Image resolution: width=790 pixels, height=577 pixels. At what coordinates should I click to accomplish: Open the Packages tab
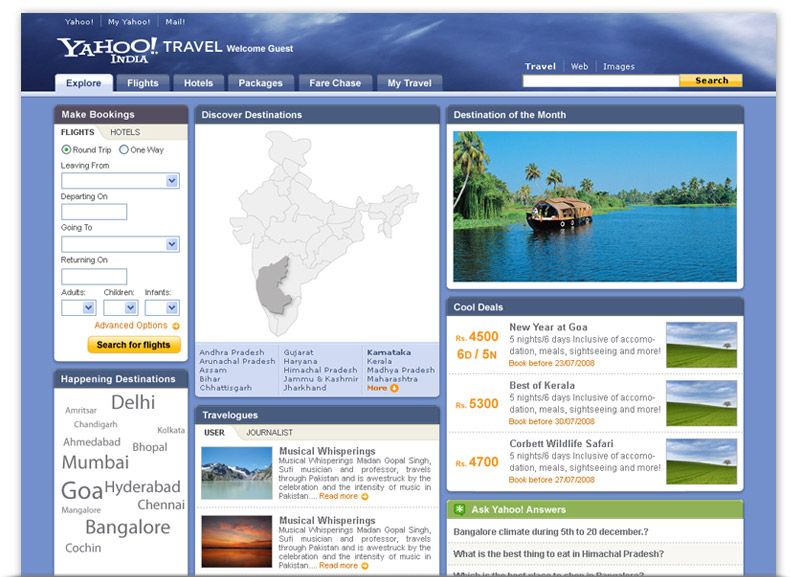[x=260, y=83]
